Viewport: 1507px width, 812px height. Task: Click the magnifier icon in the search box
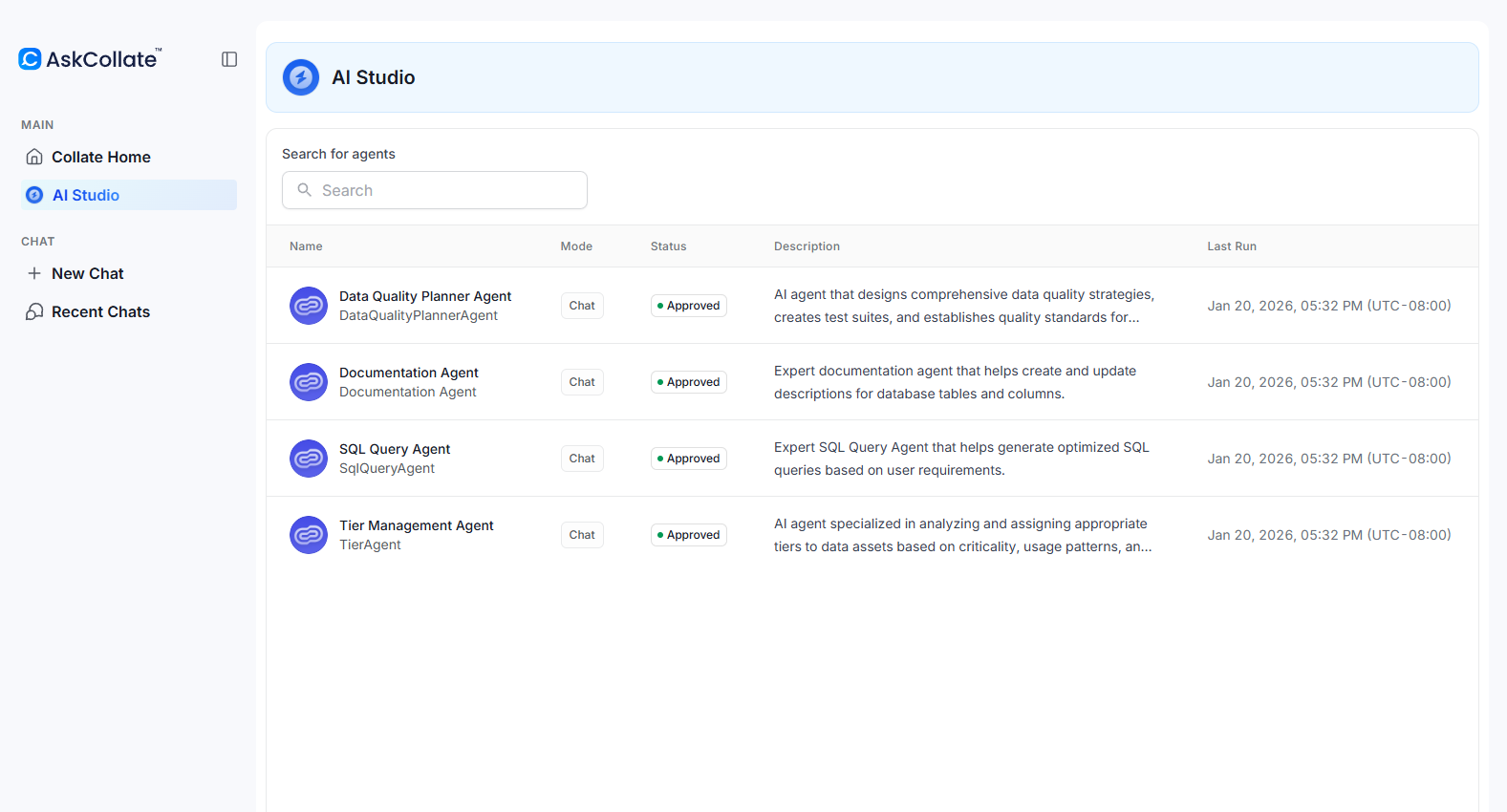click(305, 190)
